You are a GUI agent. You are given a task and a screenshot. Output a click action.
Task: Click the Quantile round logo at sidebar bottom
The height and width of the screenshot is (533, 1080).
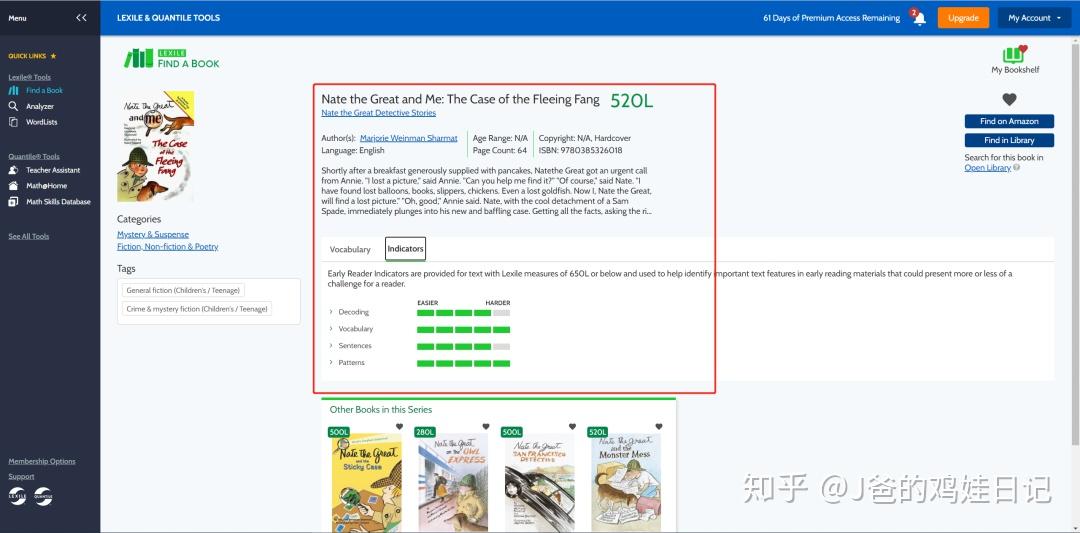pos(43,496)
